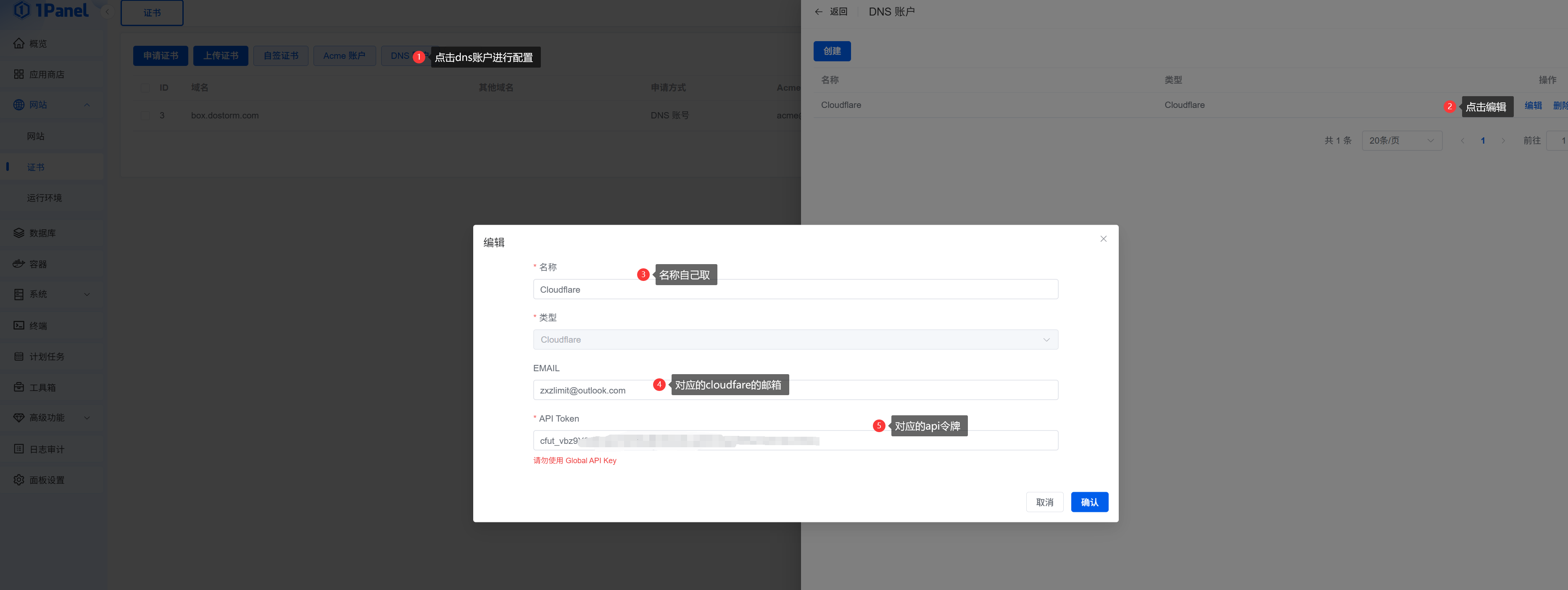The height and width of the screenshot is (590, 1568).
Task: Focus the 名称 input field
Action: (x=796, y=289)
